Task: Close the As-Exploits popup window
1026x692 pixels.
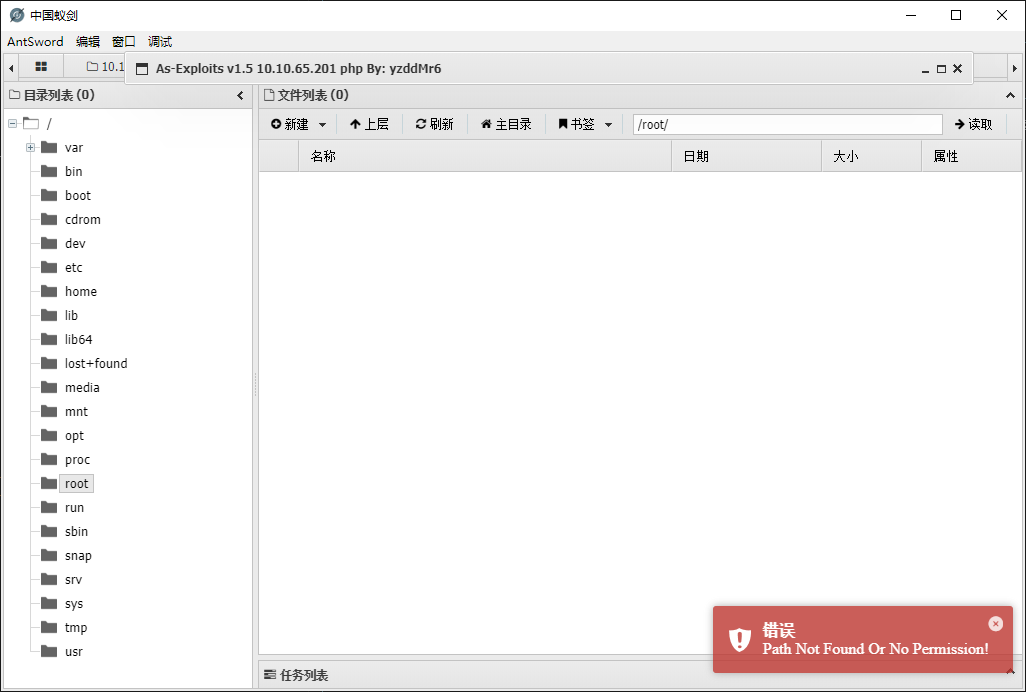Action: (957, 69)
